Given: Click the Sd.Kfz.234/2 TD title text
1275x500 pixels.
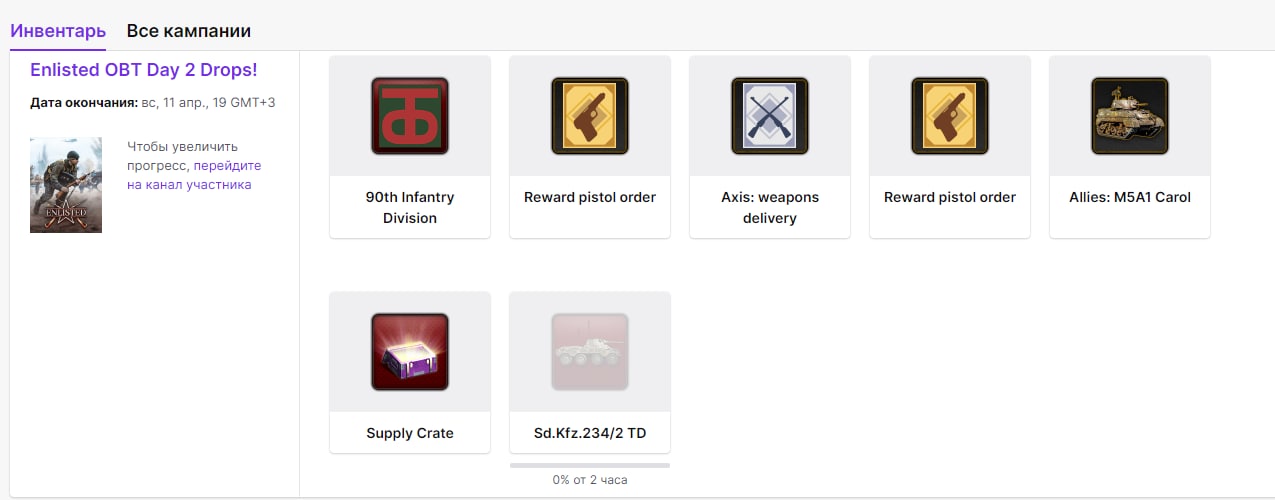Looking at the screenshot, I should pos(590,433).
